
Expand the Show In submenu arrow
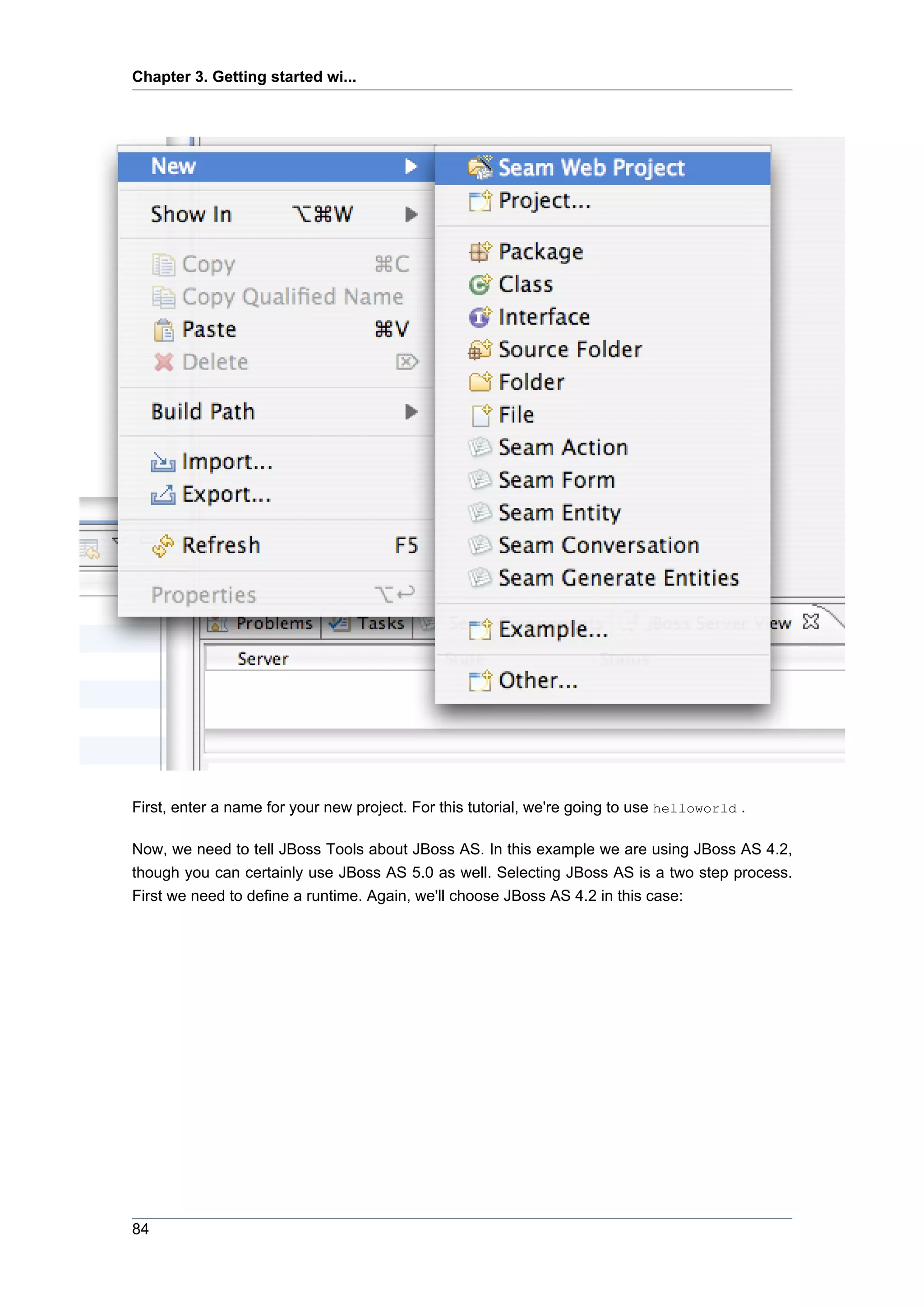(411, 215)
